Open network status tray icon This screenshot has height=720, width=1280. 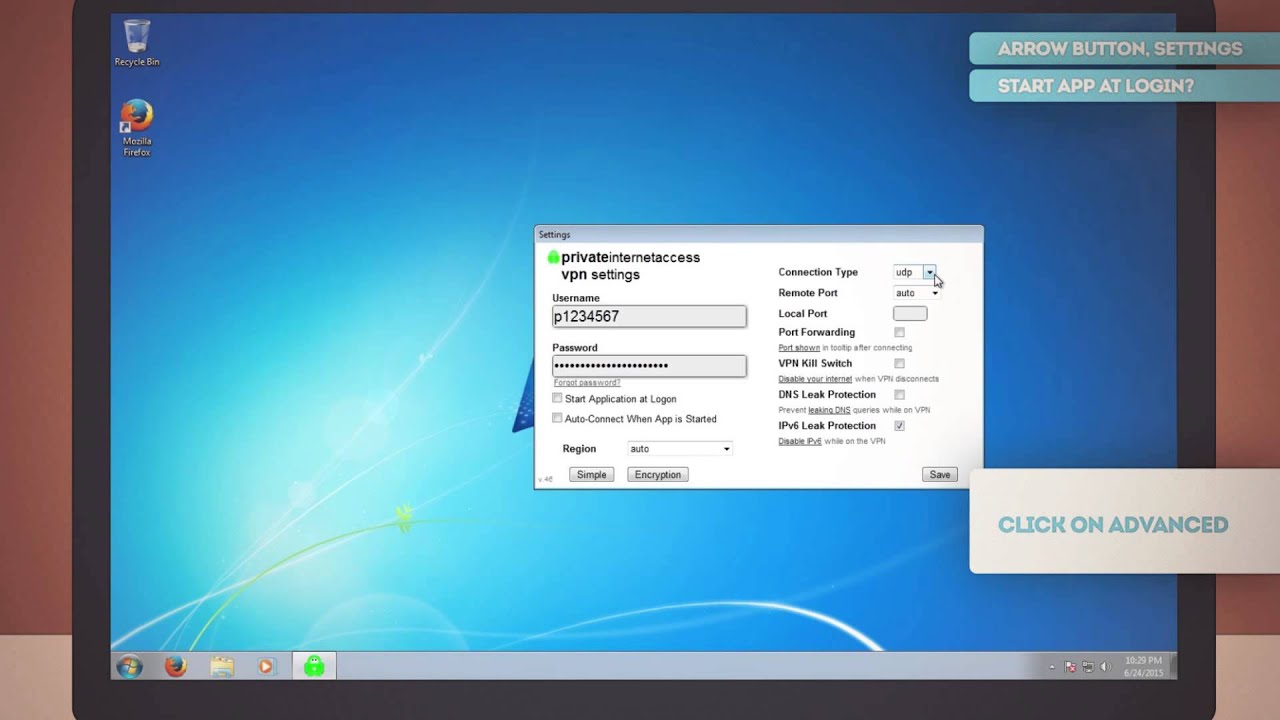(x=1088, y=667)
